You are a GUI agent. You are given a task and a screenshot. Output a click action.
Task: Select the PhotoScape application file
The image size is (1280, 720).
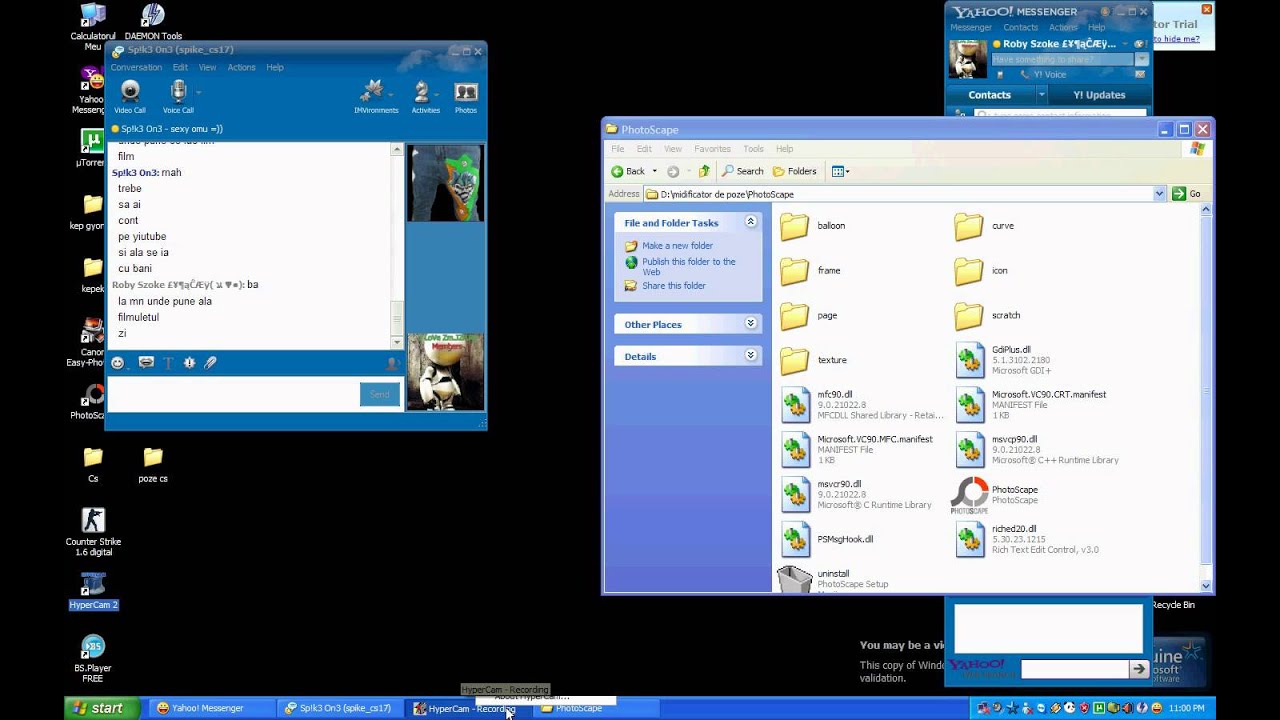(x=996, y=495)
